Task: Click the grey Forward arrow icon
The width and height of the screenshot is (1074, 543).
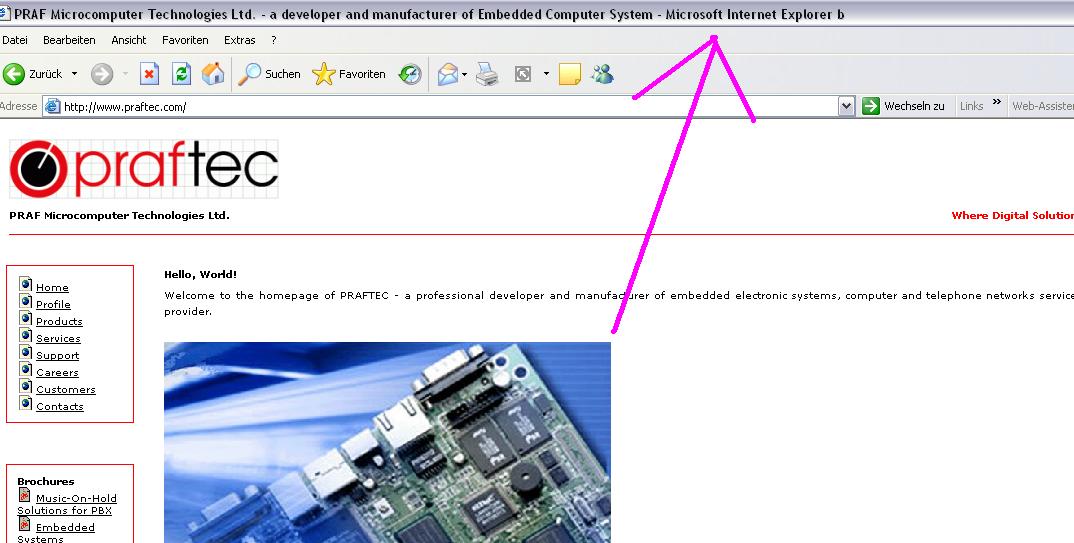Action: (x=102, y=74)
